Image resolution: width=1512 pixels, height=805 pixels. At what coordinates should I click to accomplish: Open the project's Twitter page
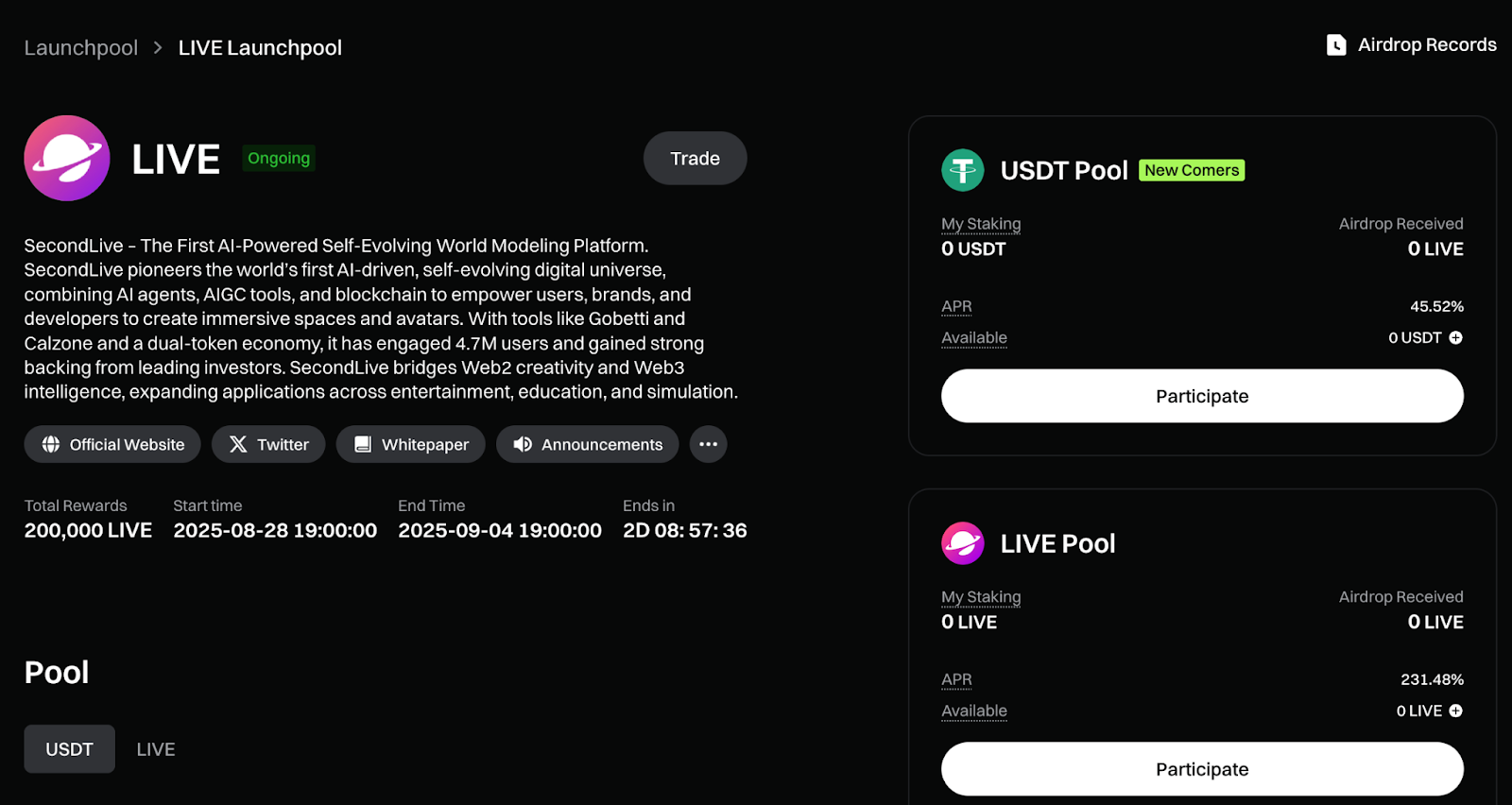(x=268, y=444)
